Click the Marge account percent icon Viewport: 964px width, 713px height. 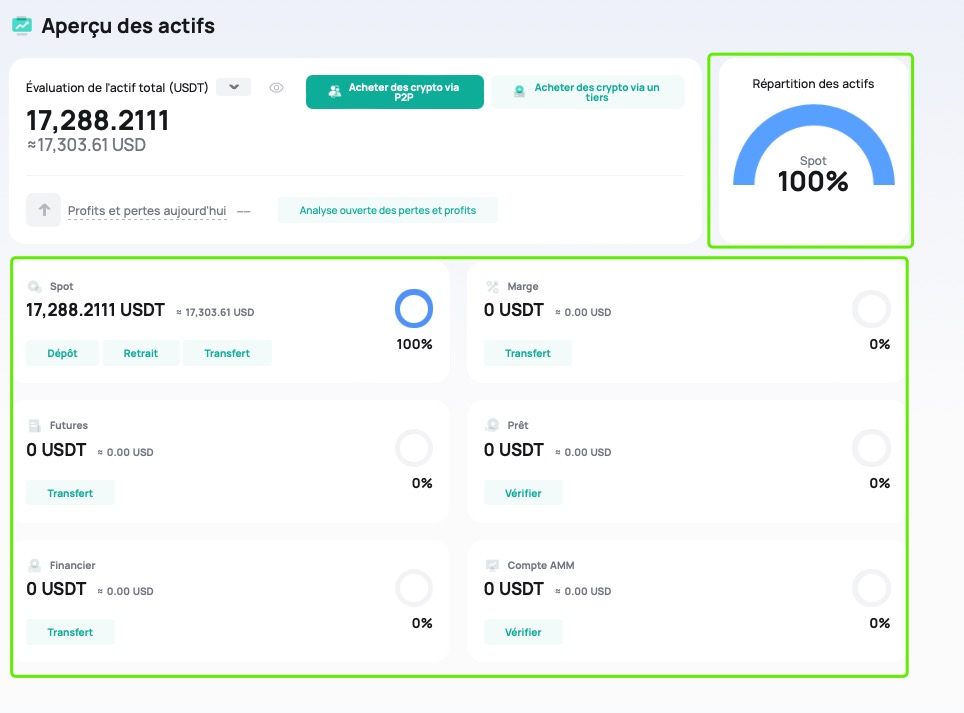point(492,287)
